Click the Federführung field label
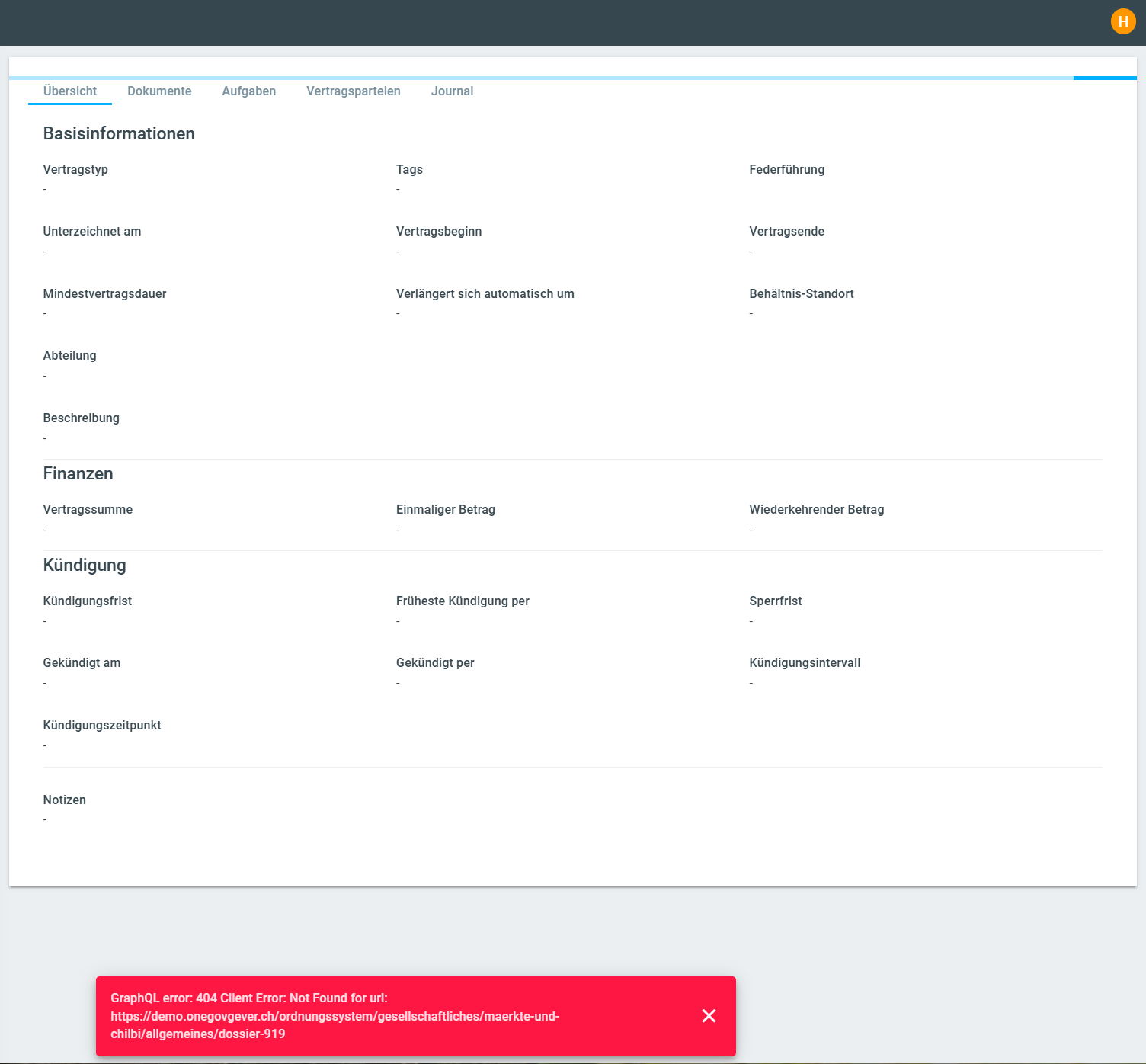Image resolution: width=1146 pixels, height=1064 pixels. click(786, 169)
